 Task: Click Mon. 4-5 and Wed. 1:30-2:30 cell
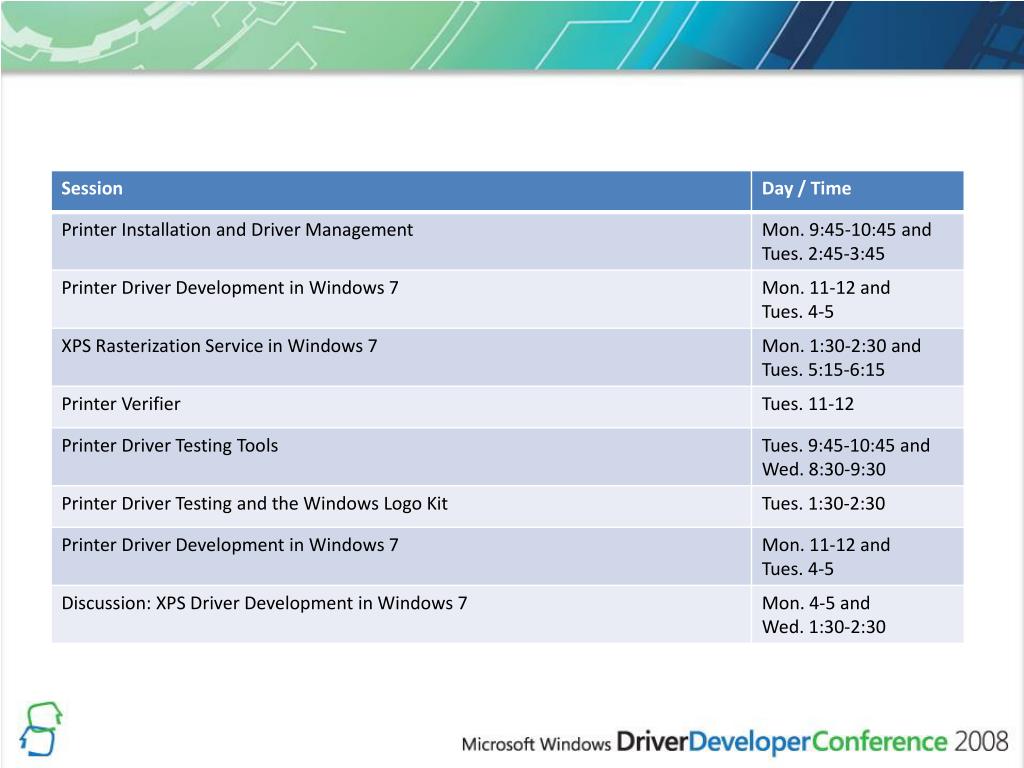point(857,614)
